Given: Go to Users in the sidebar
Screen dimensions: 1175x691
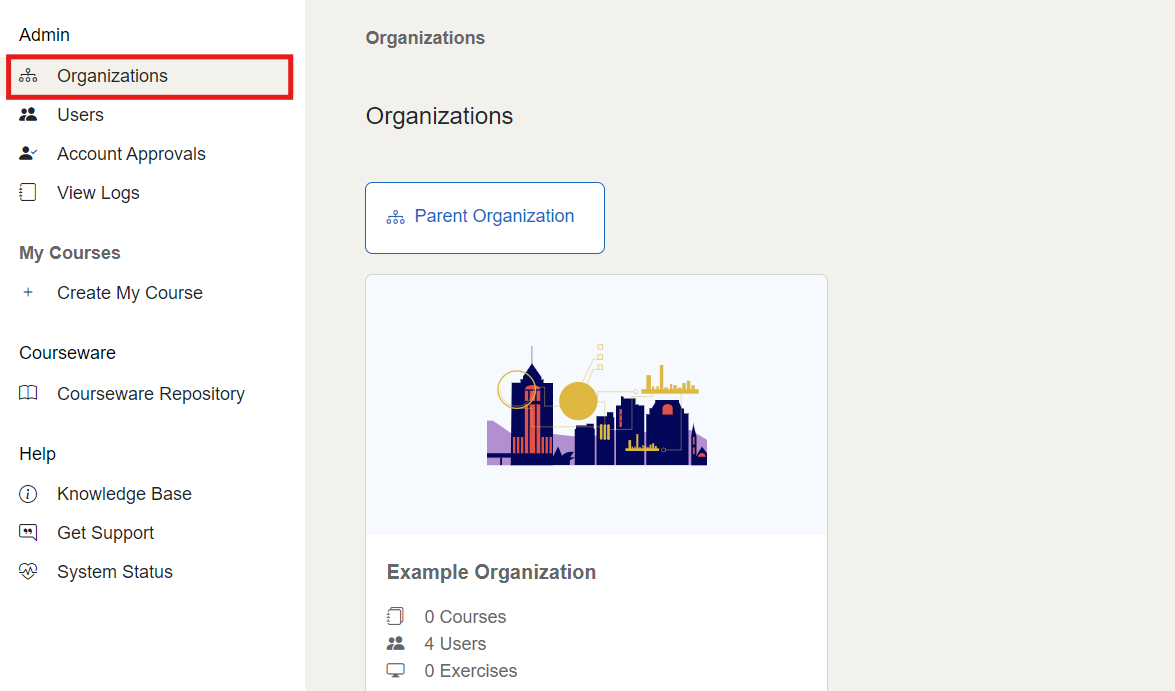Looking at the screenshot, I should (80, 115).
